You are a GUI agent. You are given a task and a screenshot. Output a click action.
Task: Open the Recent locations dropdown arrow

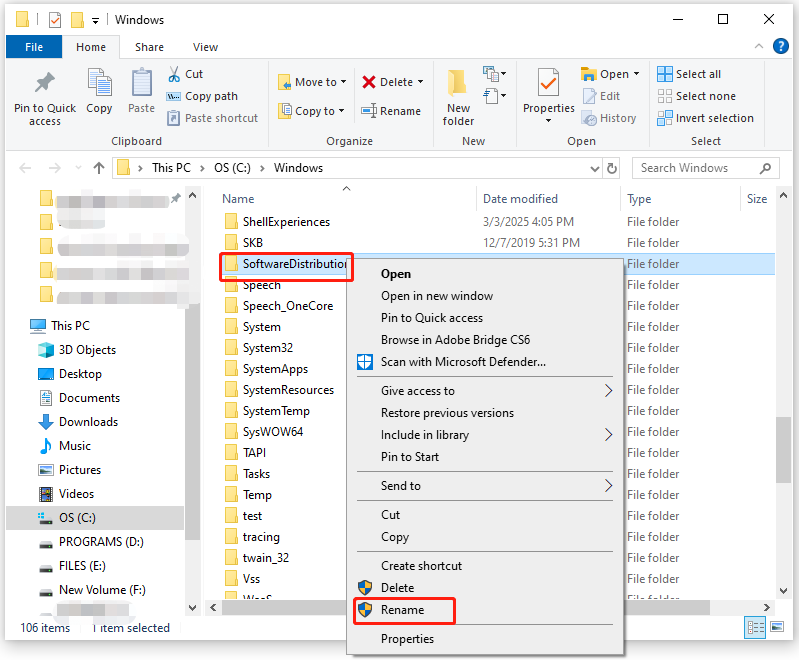[78, 167]
